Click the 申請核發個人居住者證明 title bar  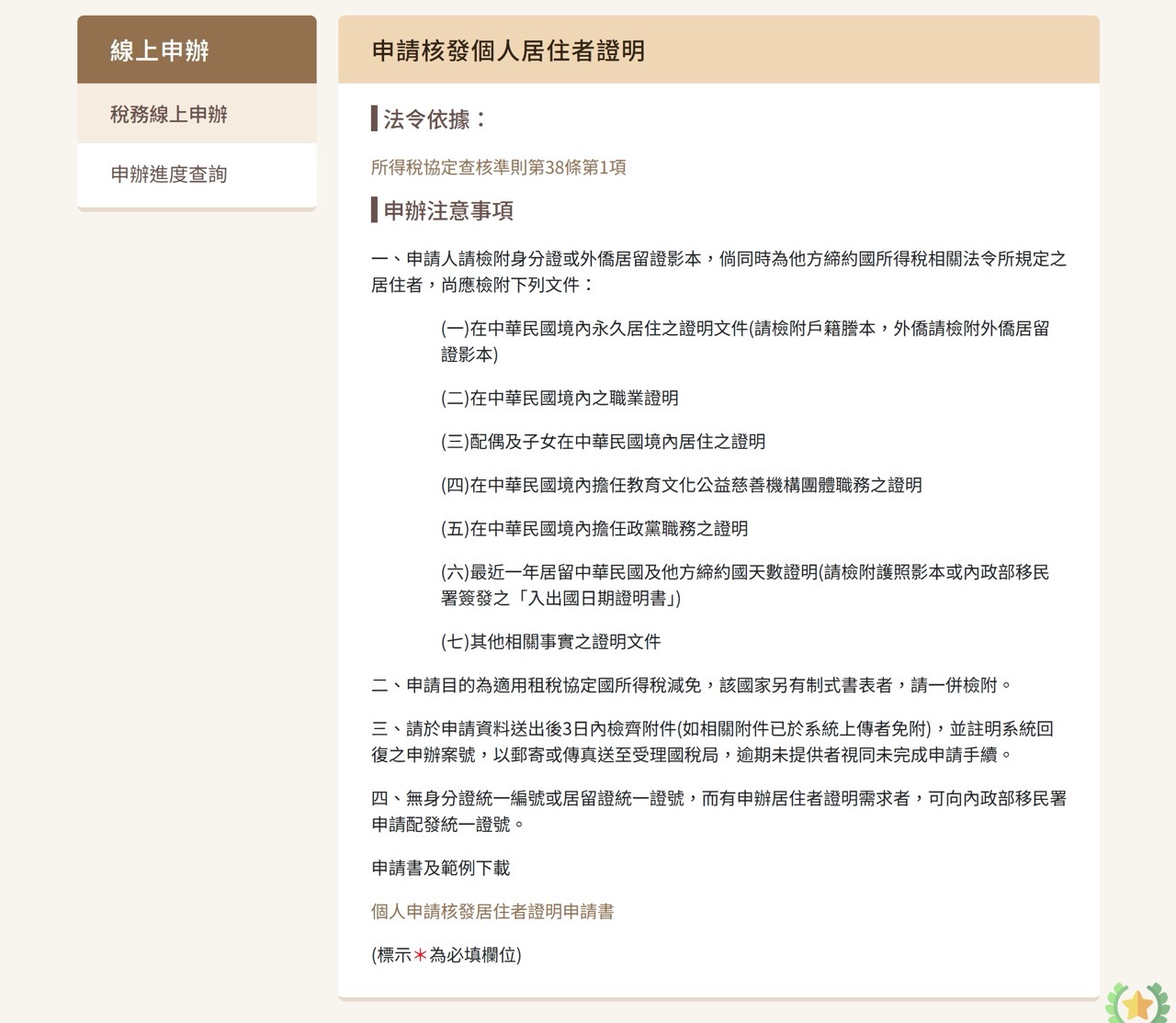(718, 51)
